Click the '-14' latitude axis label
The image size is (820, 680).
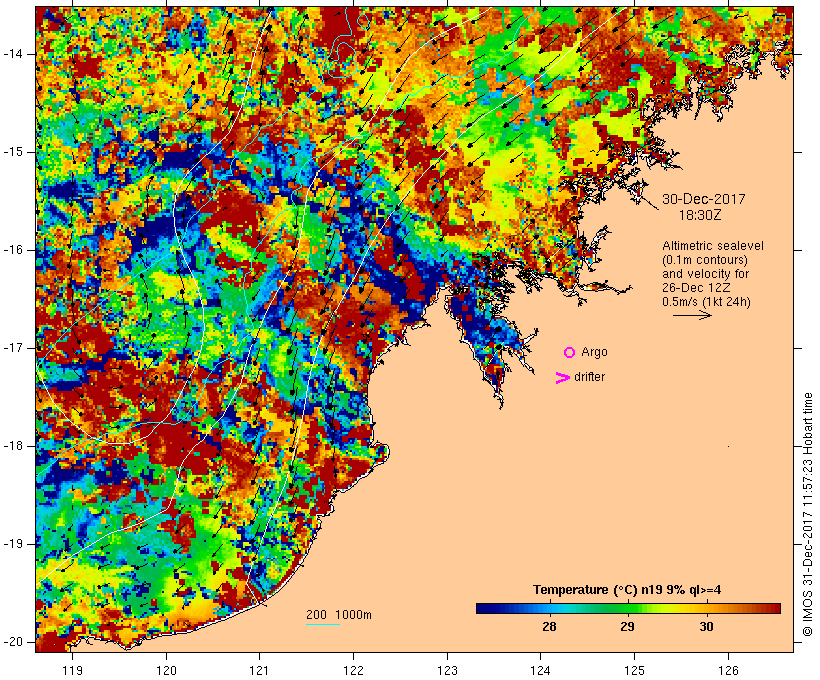[x=14, y=54]
